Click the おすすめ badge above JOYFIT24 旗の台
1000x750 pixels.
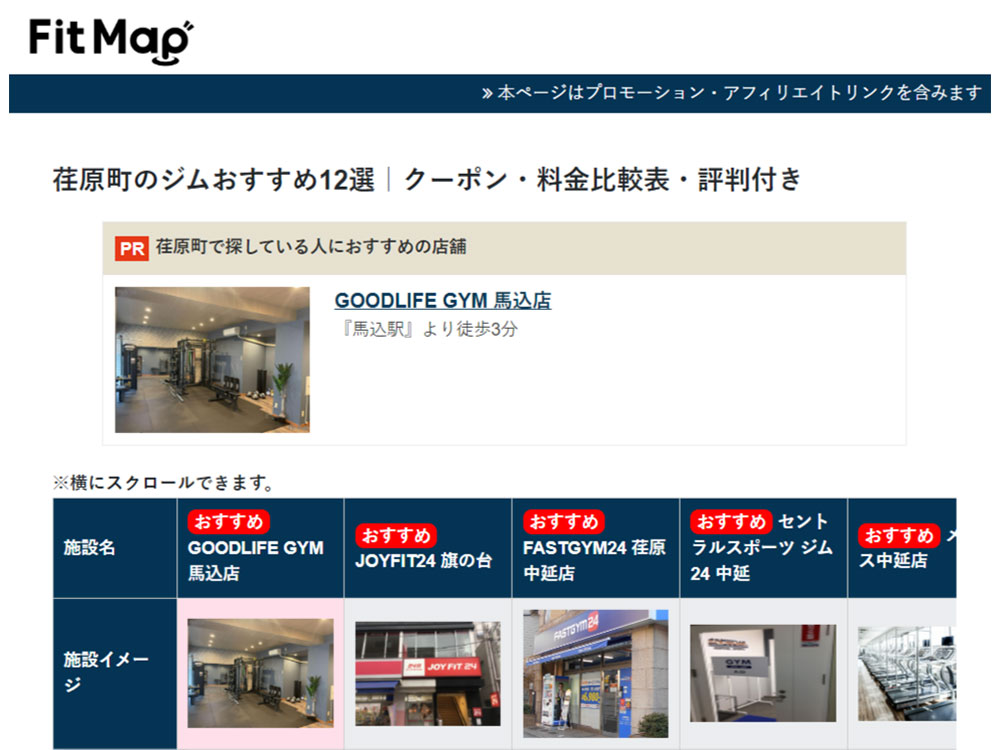tap(396, 534)
